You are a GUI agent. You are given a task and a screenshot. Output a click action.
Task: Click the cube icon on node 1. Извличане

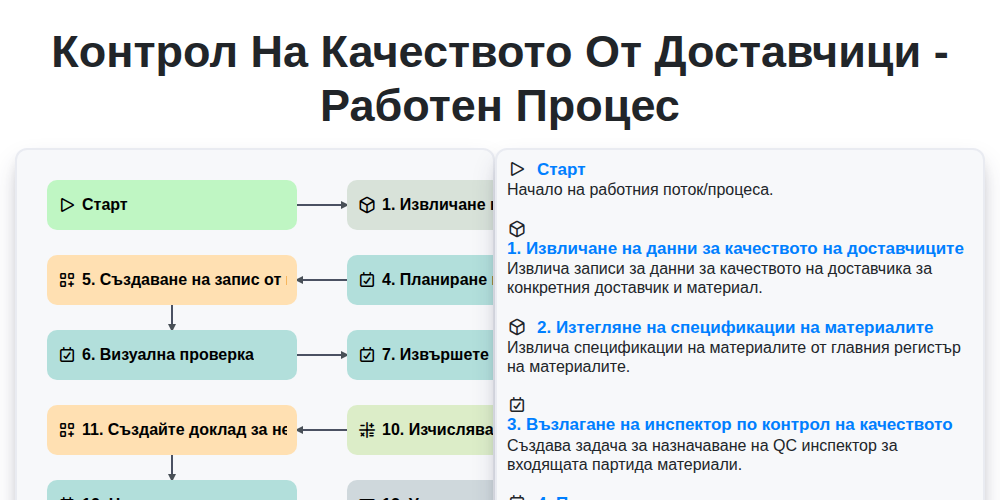(367, 205)
